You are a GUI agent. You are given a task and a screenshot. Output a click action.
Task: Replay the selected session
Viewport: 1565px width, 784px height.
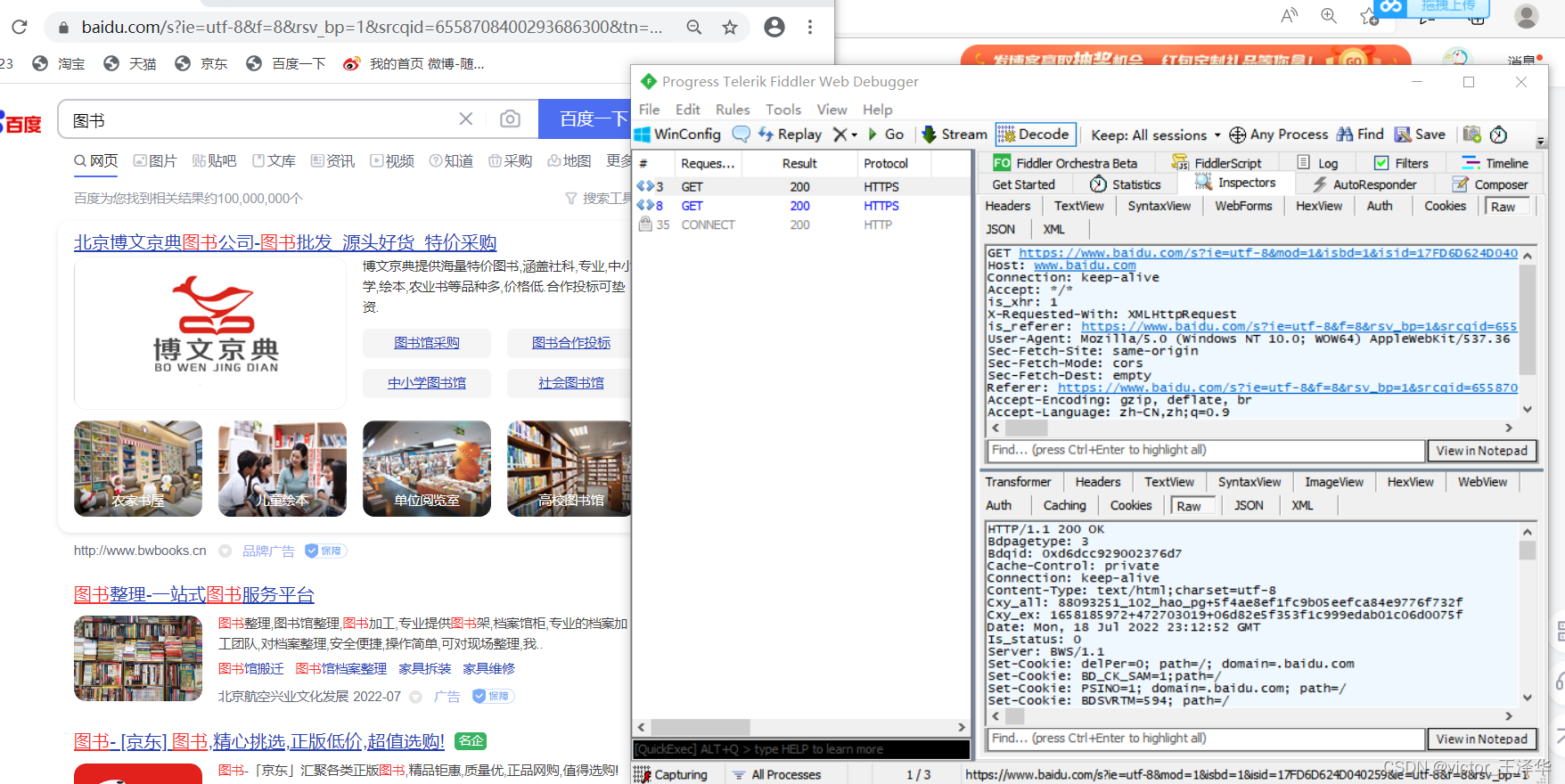click(790, 135)
